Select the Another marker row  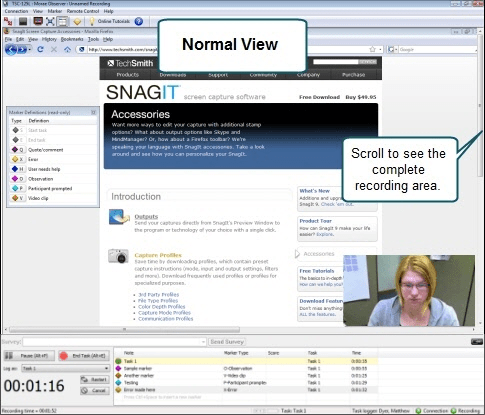[246, 375]
